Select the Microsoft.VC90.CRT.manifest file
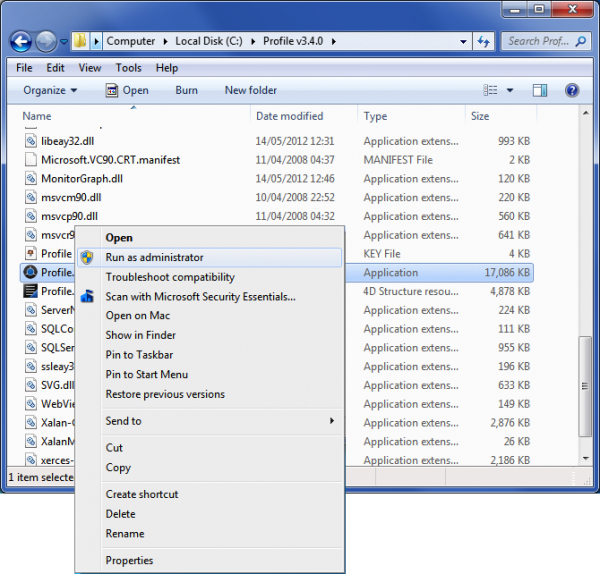This screenshot has width=600, height=574. [110, 160]
